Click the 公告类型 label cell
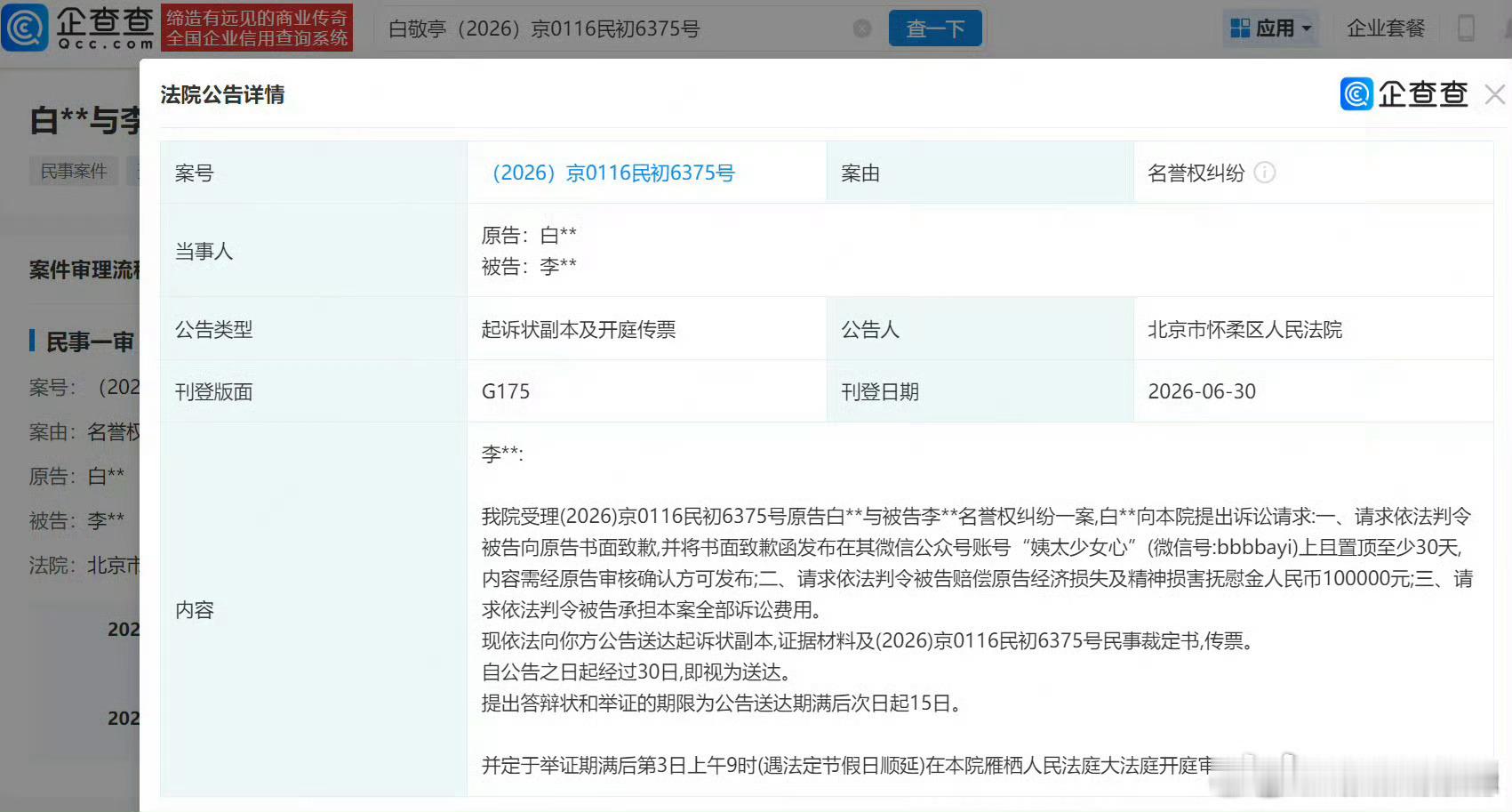 (314, 329)
